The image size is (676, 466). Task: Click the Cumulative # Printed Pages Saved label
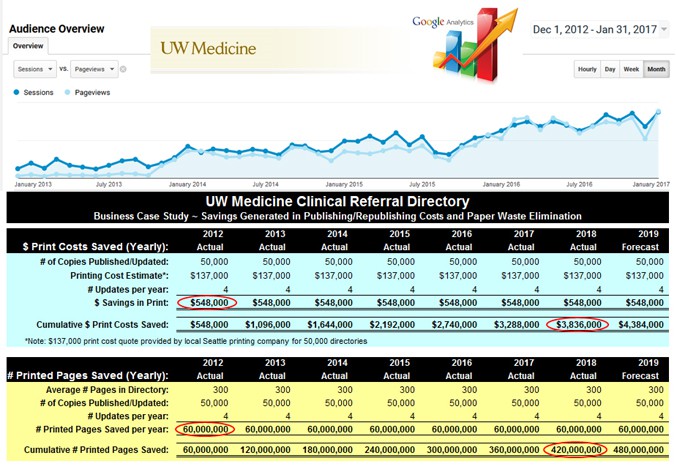pyautogui.click(x=96, y=450)
